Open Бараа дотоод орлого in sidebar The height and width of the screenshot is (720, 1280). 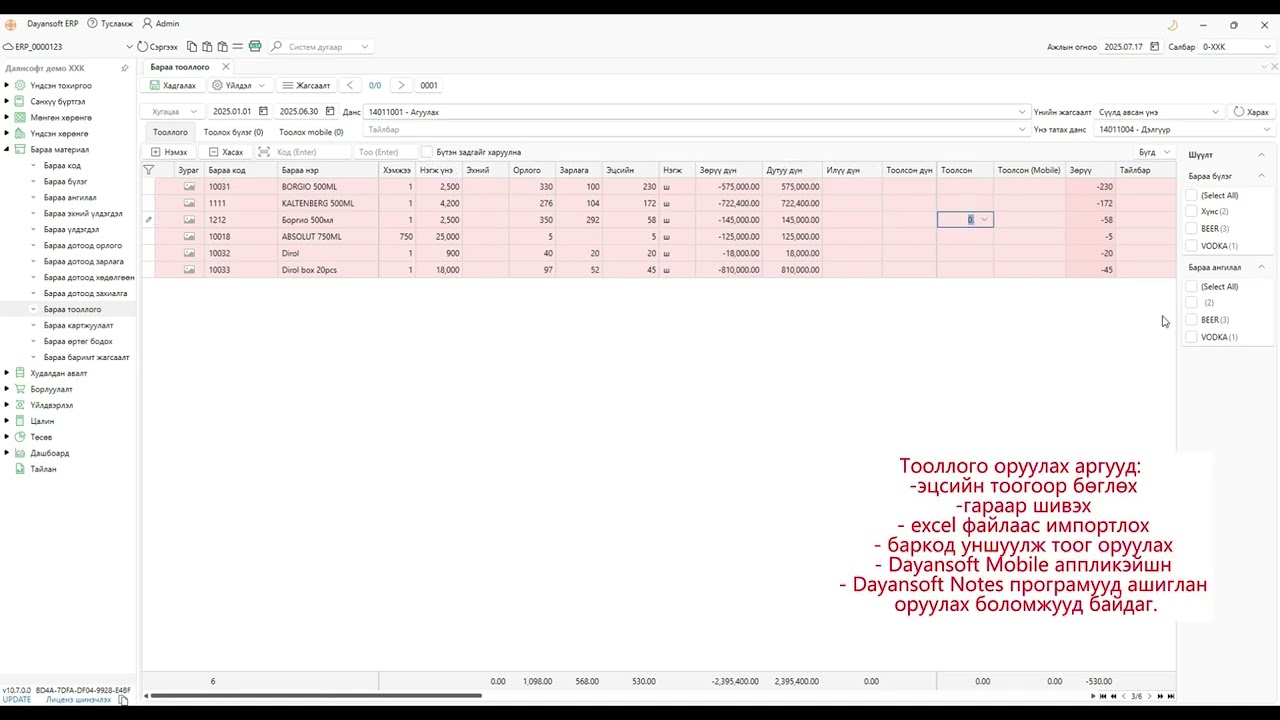click(x=83, y=246)
